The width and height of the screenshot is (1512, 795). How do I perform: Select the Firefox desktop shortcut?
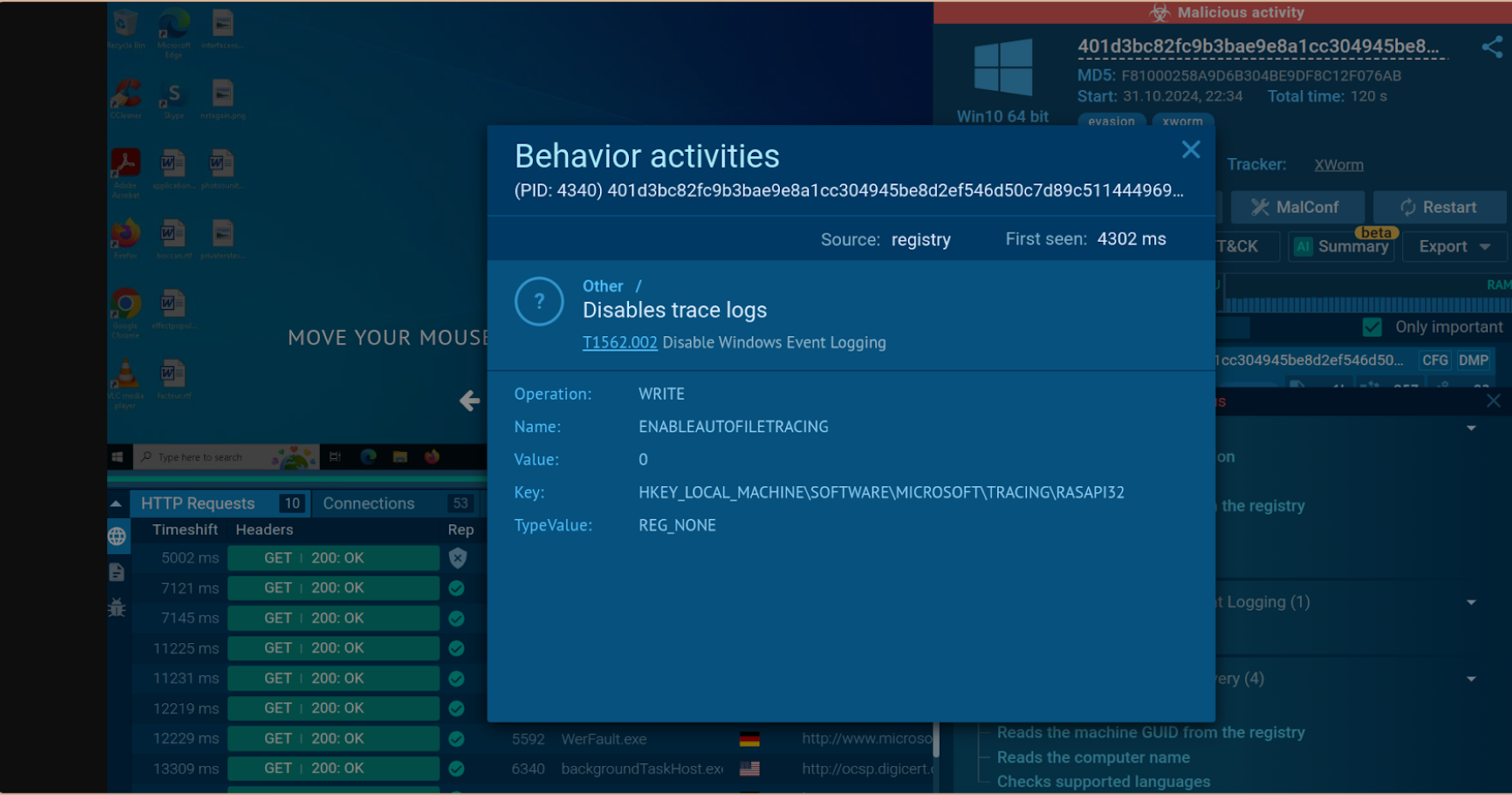[x=126, y=239]
